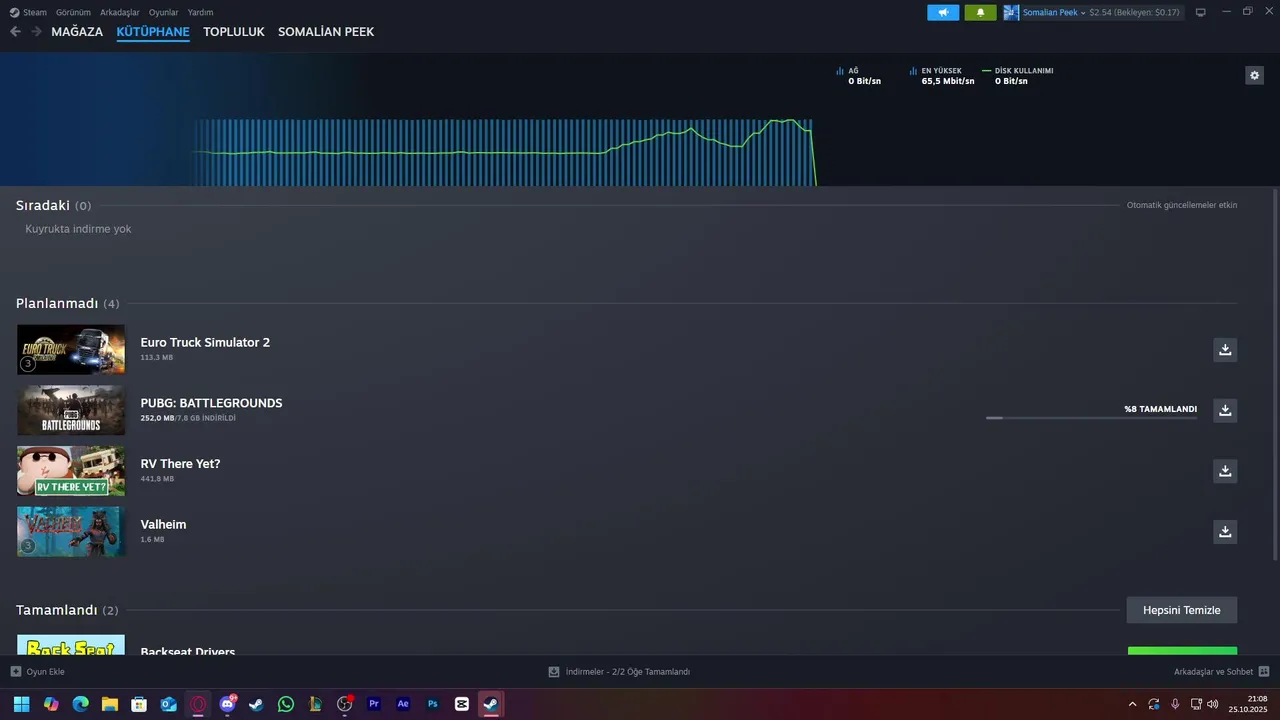Click the Oyun Ekle plus icon
The image size is (1280, 720).
[15, 672]
